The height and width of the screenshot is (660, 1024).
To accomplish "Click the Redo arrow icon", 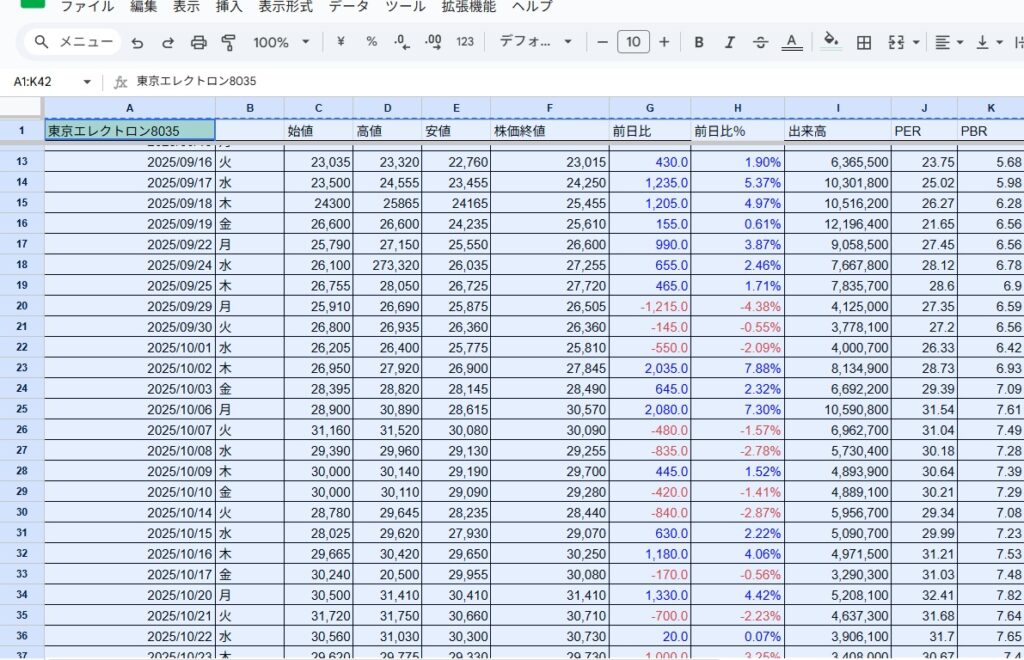I will click(x=168, y=42).
